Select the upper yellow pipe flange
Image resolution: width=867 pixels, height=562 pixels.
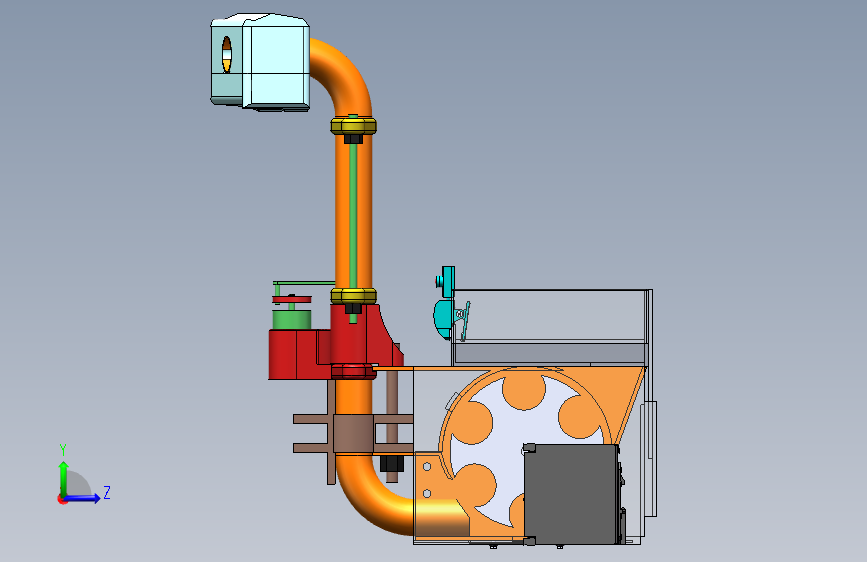(x=353, y=126)
